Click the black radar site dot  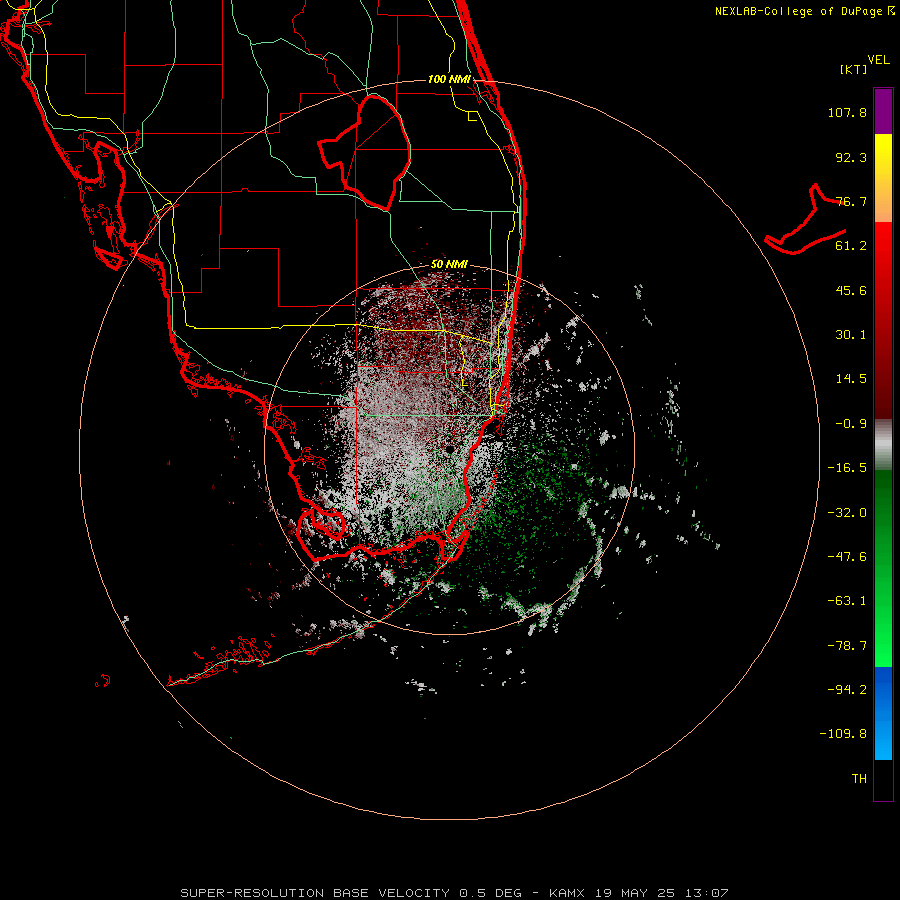click(449, 449)
